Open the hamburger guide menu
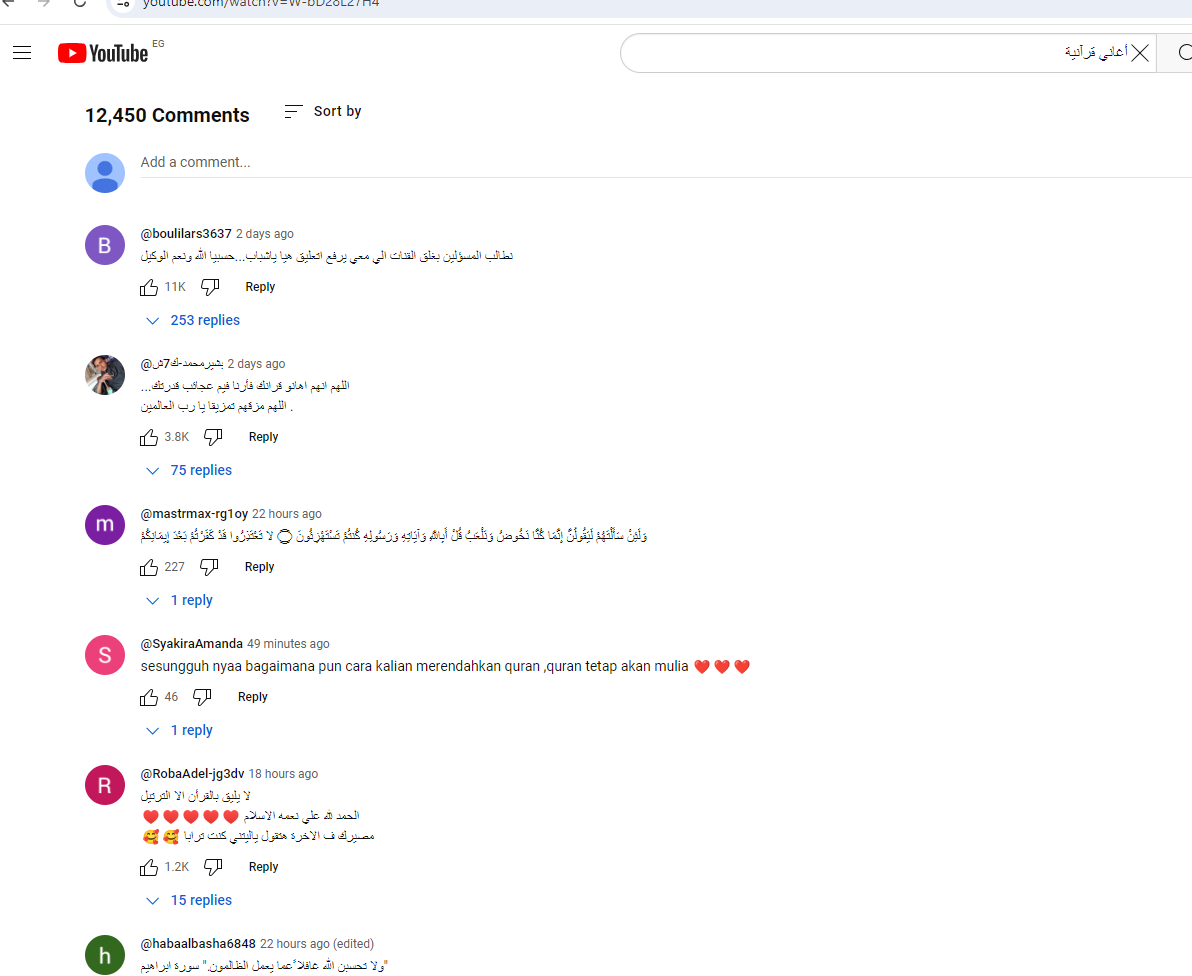Viewport: 1192px width, 976px height. 22,52
